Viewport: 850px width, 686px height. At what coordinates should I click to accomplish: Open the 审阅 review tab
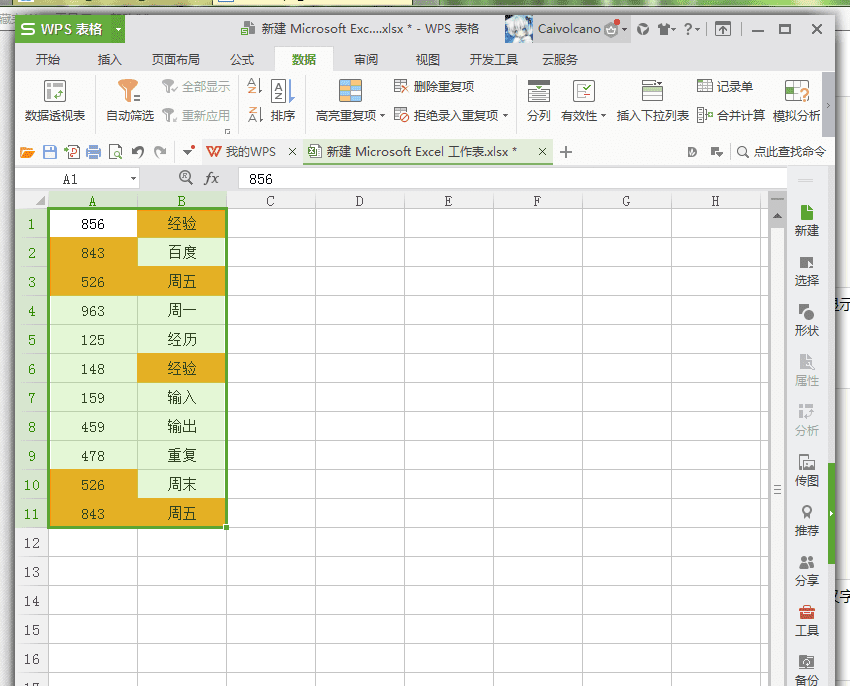[366, 60]
